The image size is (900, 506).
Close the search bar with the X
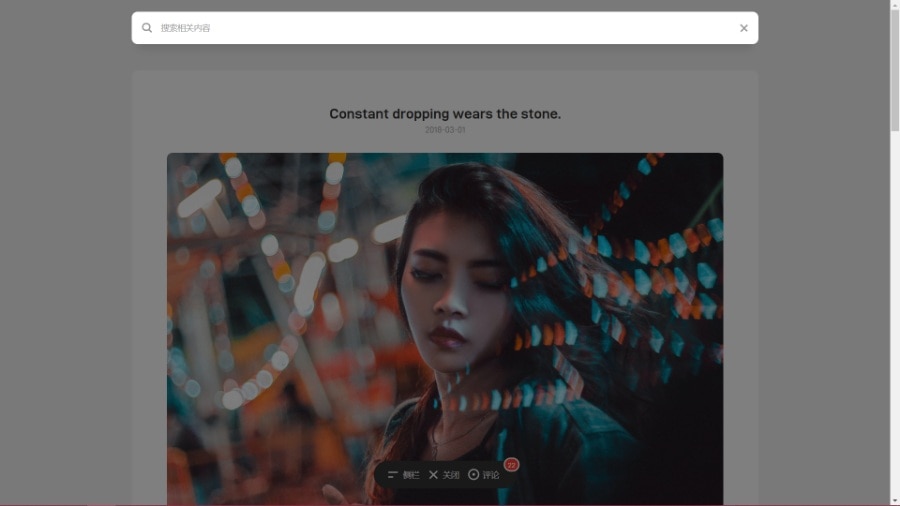744,28
